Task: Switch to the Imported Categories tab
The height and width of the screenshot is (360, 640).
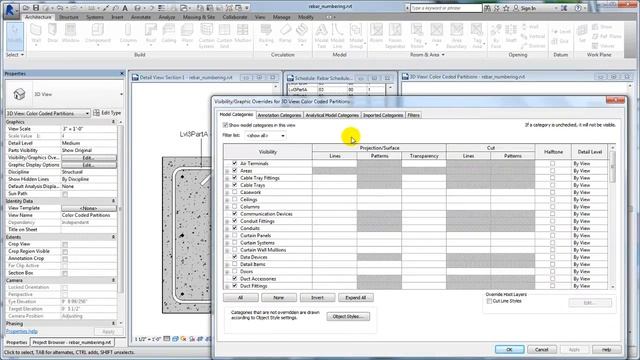Action: point(383,115)
